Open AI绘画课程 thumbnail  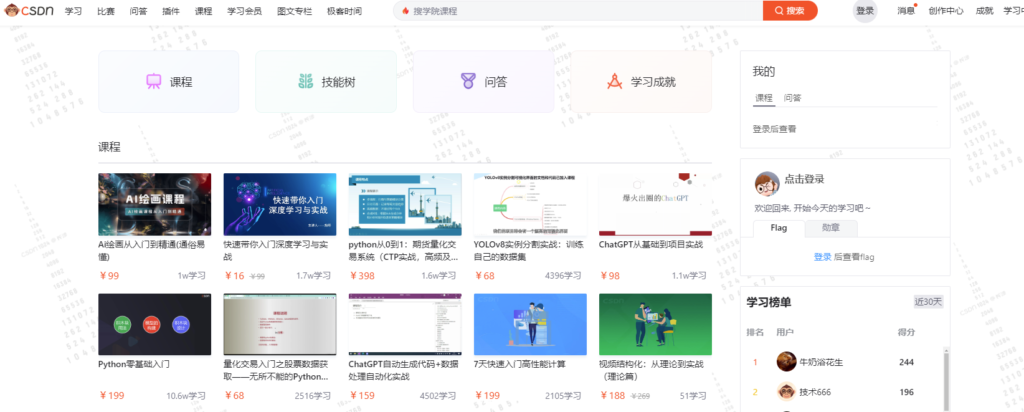click(x=155, y=204)
